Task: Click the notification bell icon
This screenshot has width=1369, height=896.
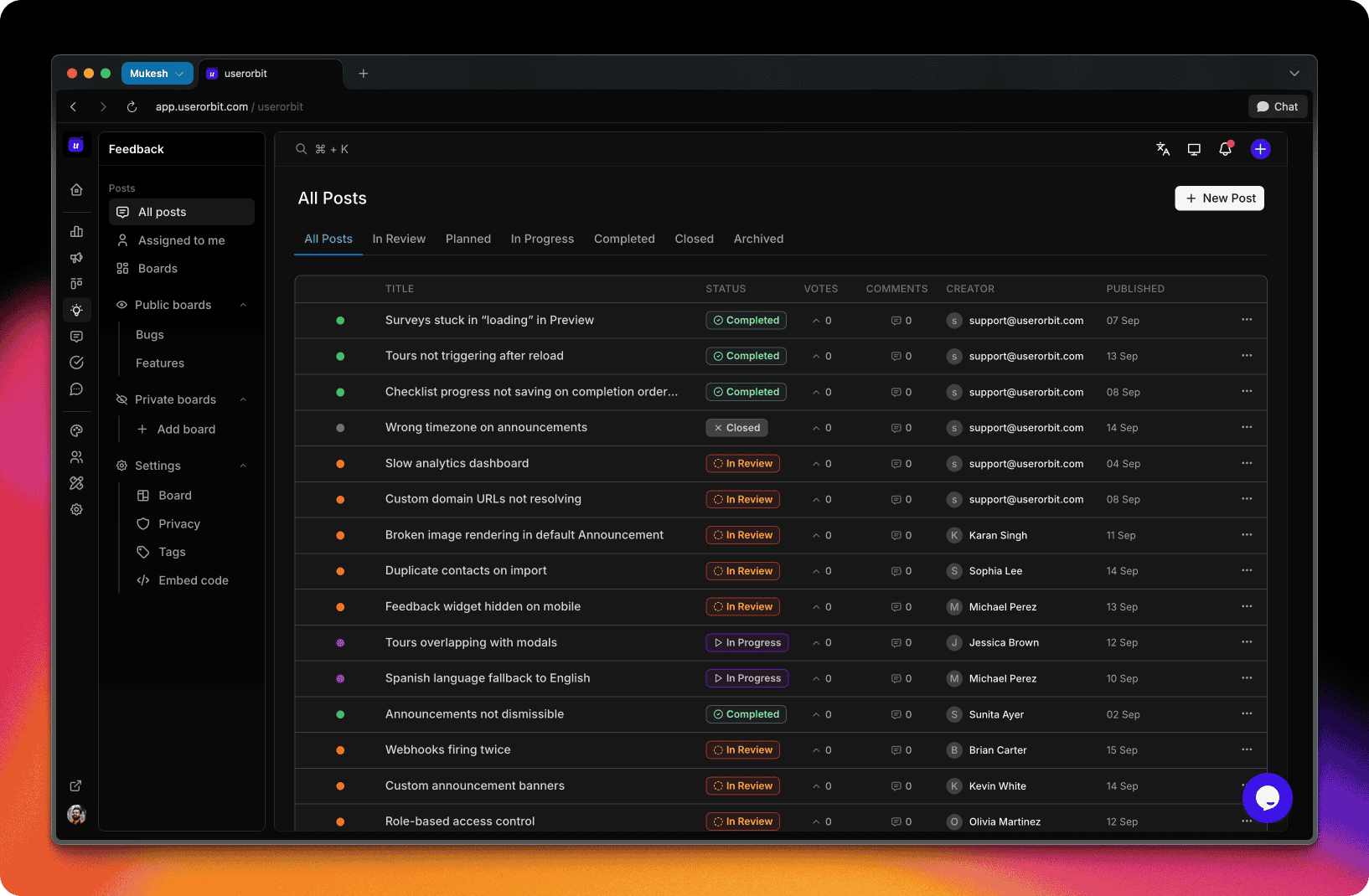Action: 1225,149
